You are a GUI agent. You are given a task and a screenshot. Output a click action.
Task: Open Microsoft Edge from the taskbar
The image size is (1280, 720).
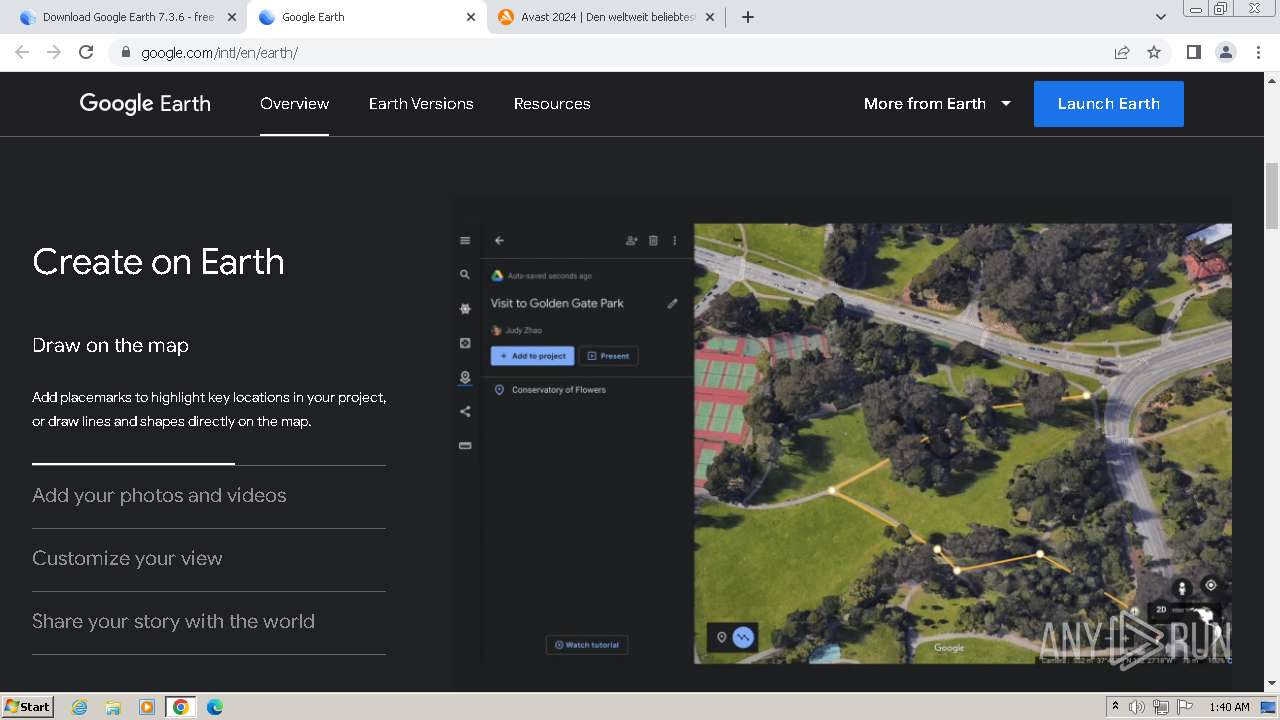[215, 707]
